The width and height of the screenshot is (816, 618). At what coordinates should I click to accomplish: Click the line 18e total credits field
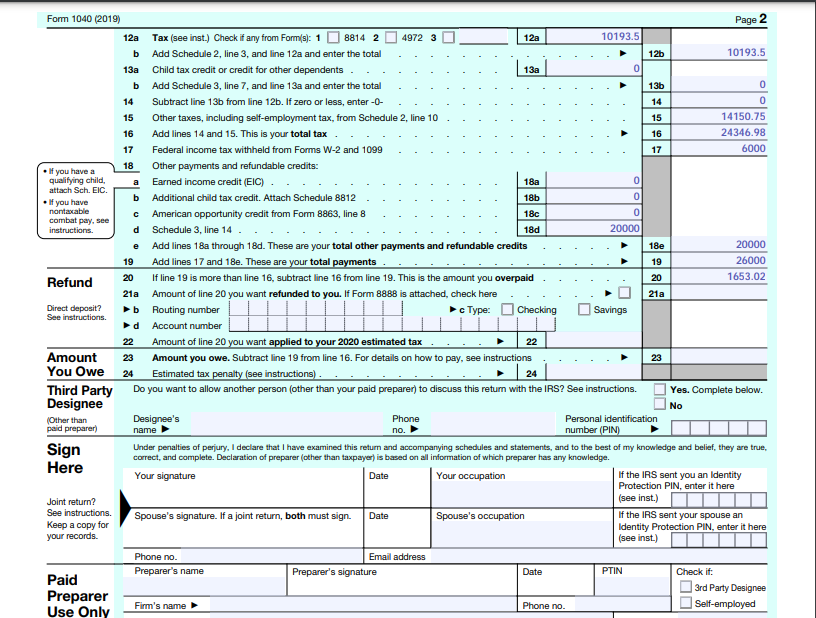(719, 244)
